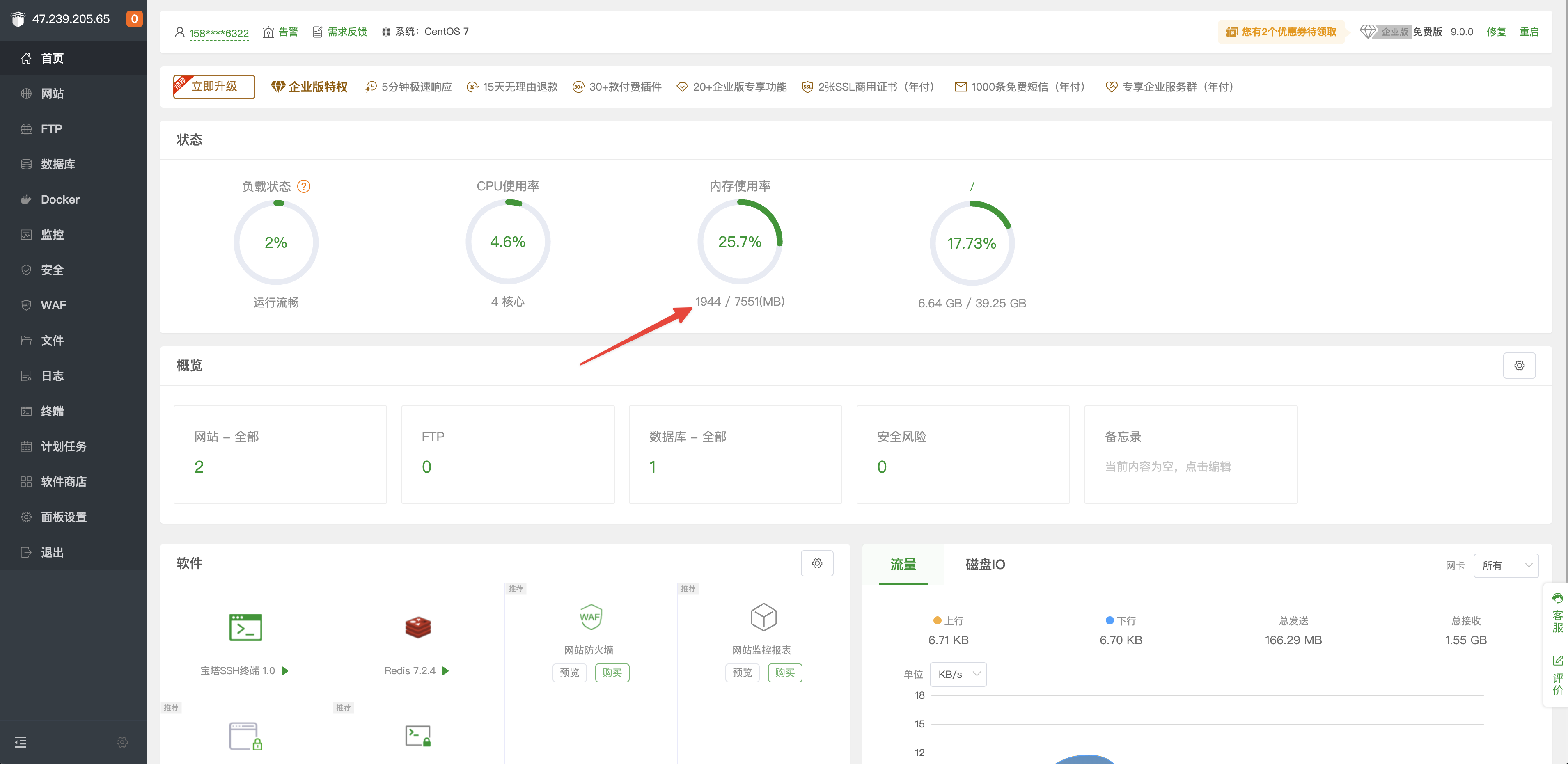Click the CPU使用率 4.6% gauge
The image size is (1568, 764).
(508, 242)
